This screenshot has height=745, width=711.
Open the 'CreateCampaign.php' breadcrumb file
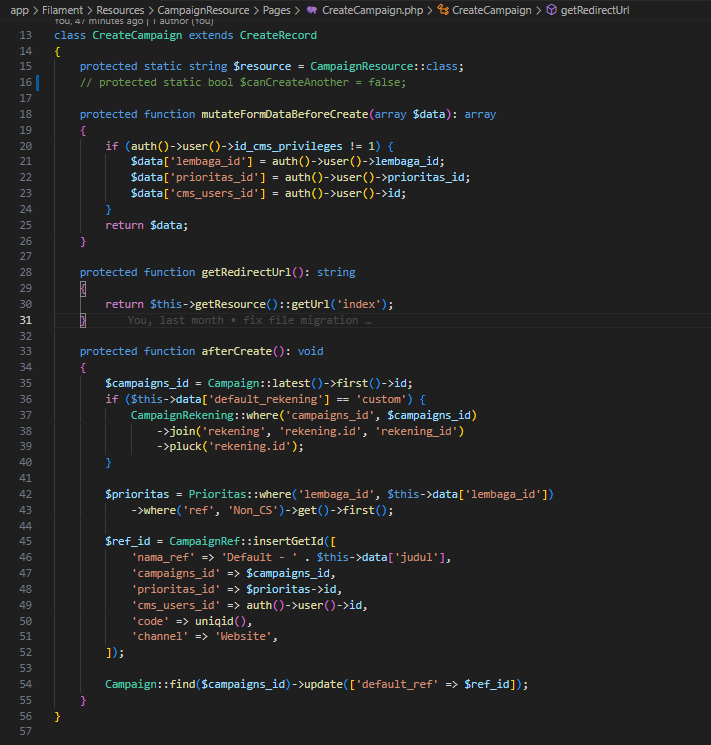(x=372, y=10)
